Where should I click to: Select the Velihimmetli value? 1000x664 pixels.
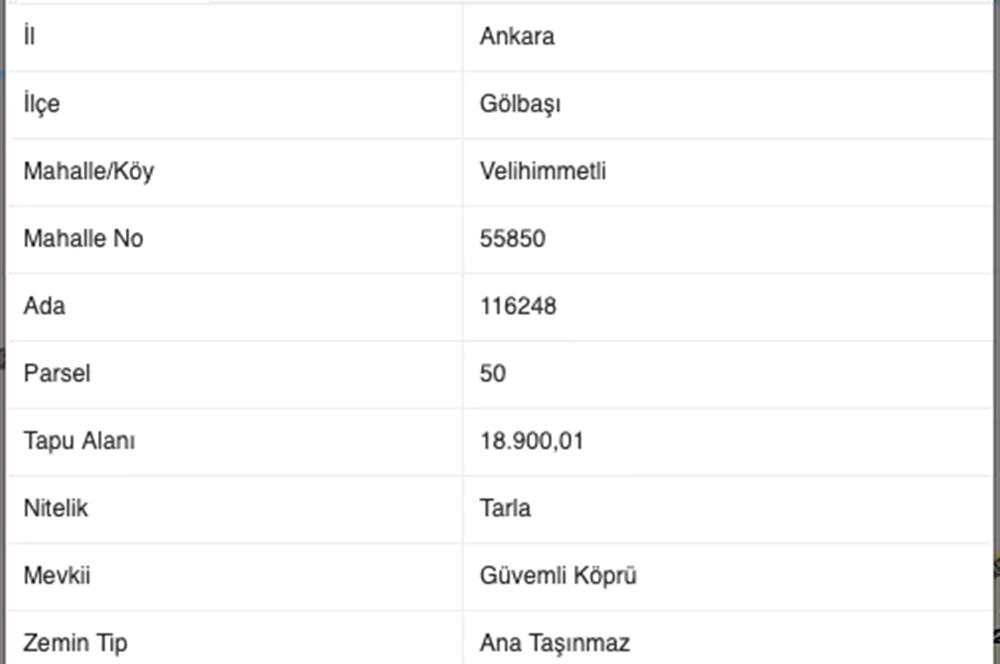pyautogui.click(x=543, y=171)
